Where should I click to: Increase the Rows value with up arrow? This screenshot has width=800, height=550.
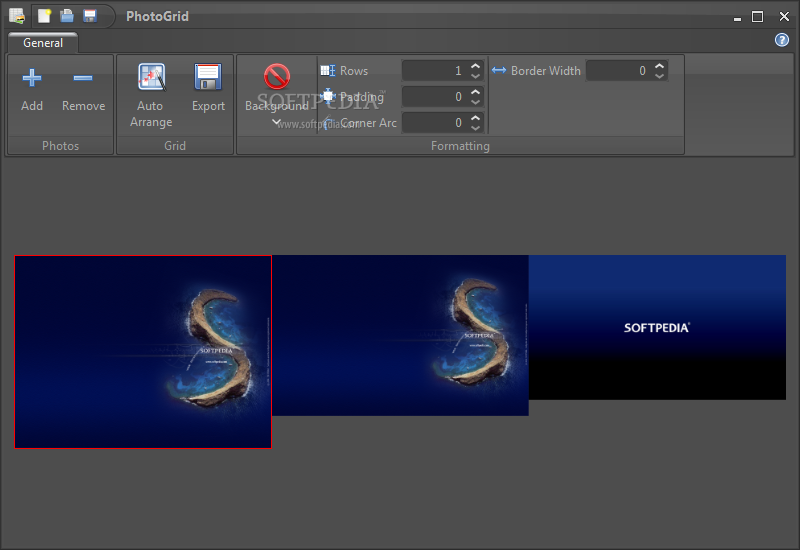tap(475, 66)
